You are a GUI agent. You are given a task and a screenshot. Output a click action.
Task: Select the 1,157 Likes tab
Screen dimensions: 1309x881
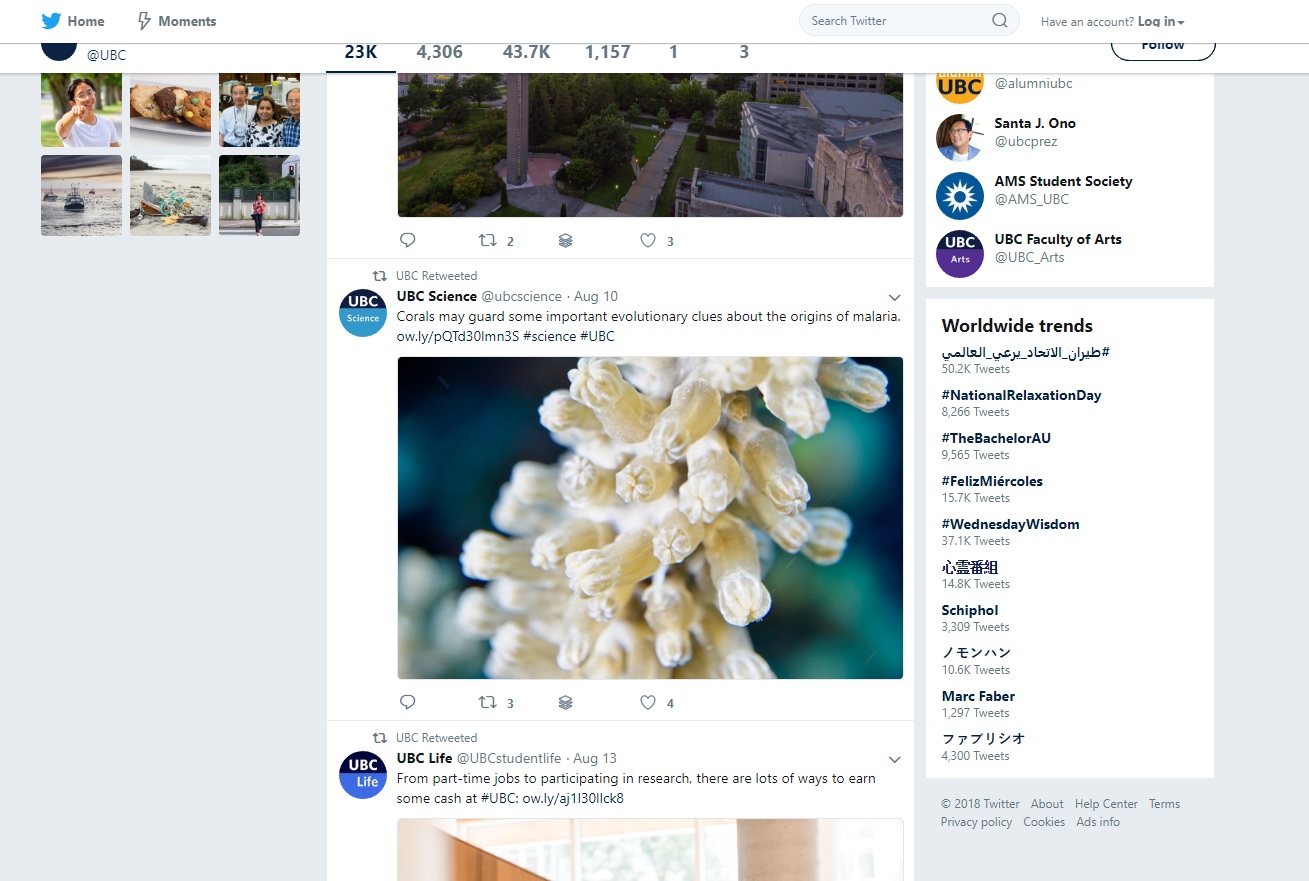pyautogui.click(x=608, y=53)
